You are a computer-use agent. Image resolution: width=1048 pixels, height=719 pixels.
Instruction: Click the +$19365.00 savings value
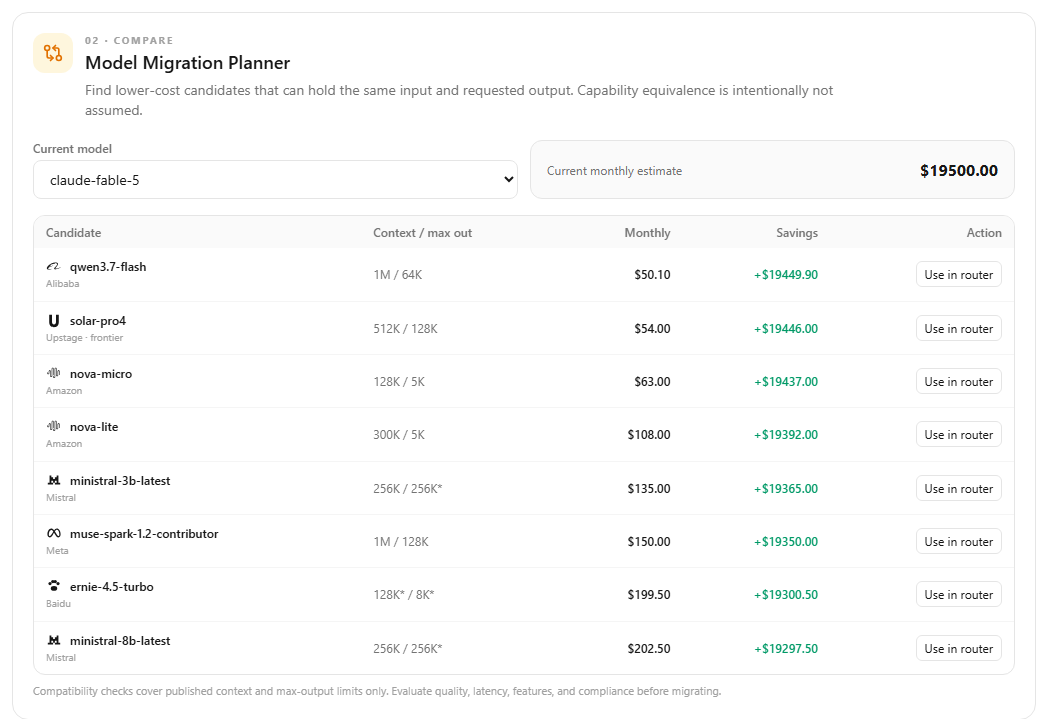pos(786,488)
